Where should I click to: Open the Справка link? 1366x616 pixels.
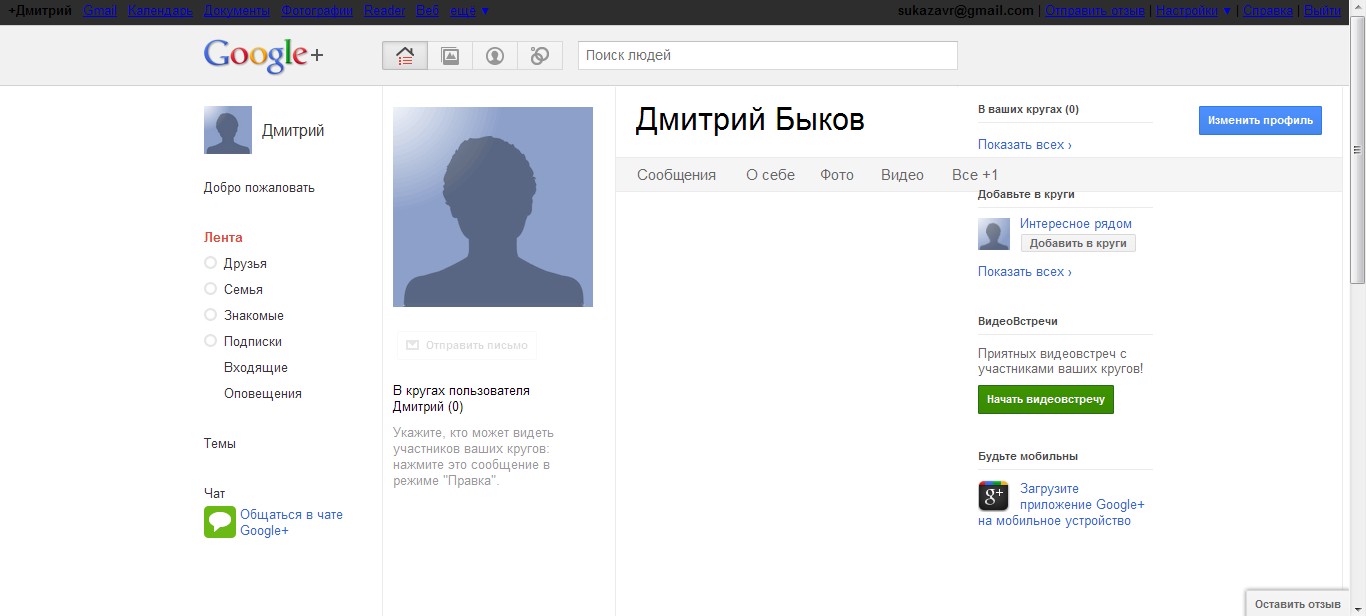click(x=1268, y=11)
